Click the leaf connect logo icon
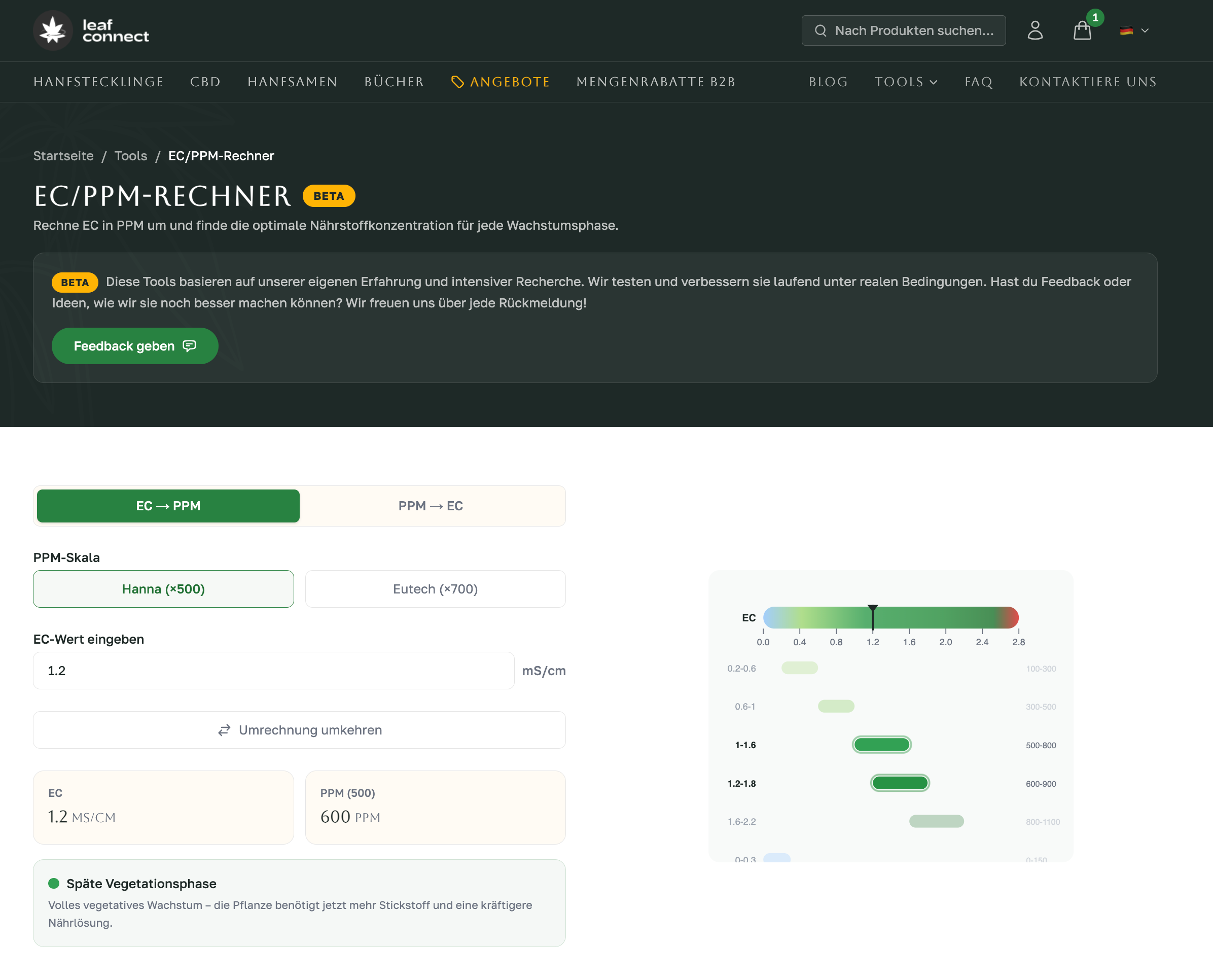The height and width of the screenshot is (980, 1213). [x=53, y=30]
